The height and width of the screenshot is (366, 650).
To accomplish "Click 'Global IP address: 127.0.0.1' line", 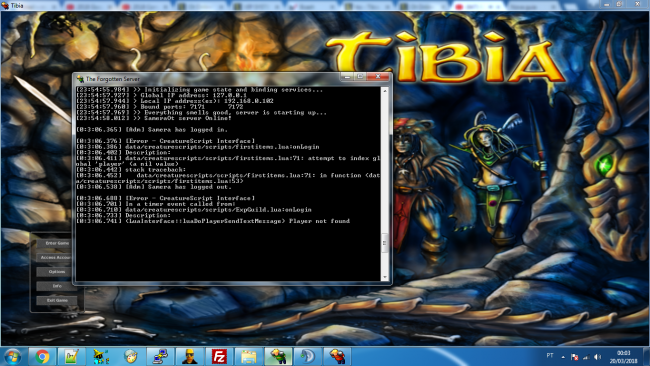I will [x=161, y=95].
